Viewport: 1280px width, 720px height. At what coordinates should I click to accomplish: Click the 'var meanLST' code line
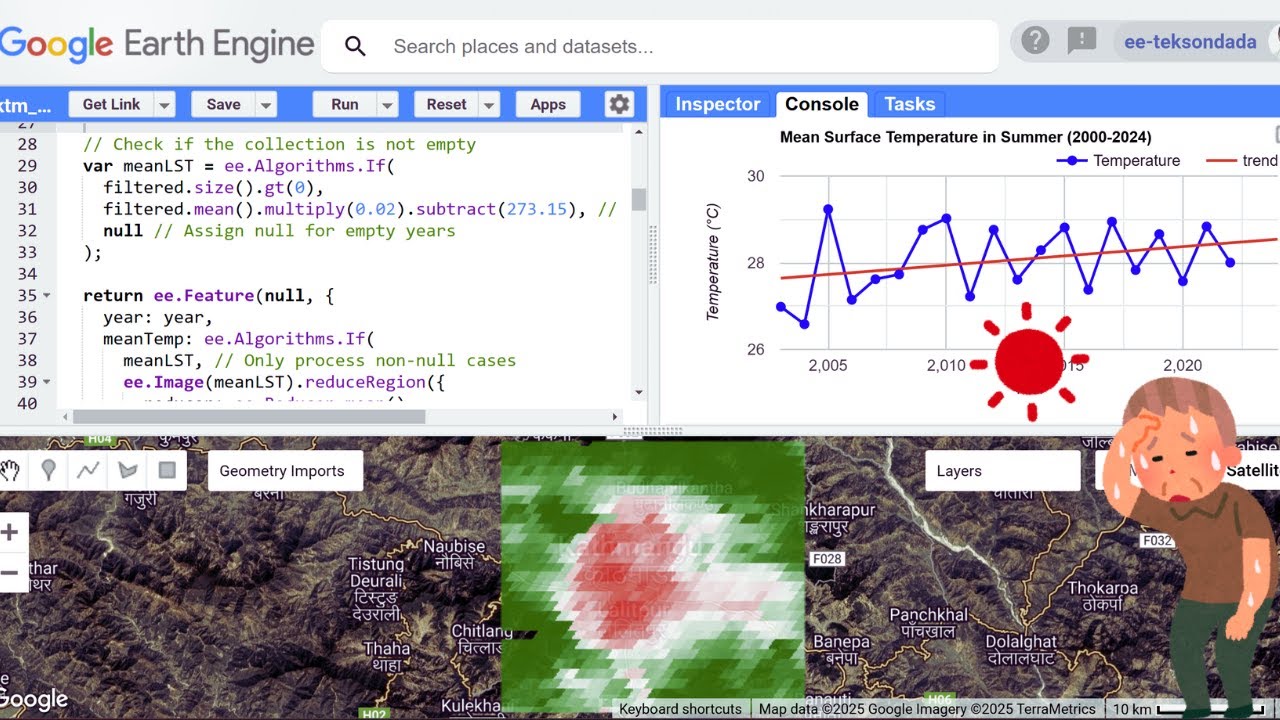[x=239, y=166]
